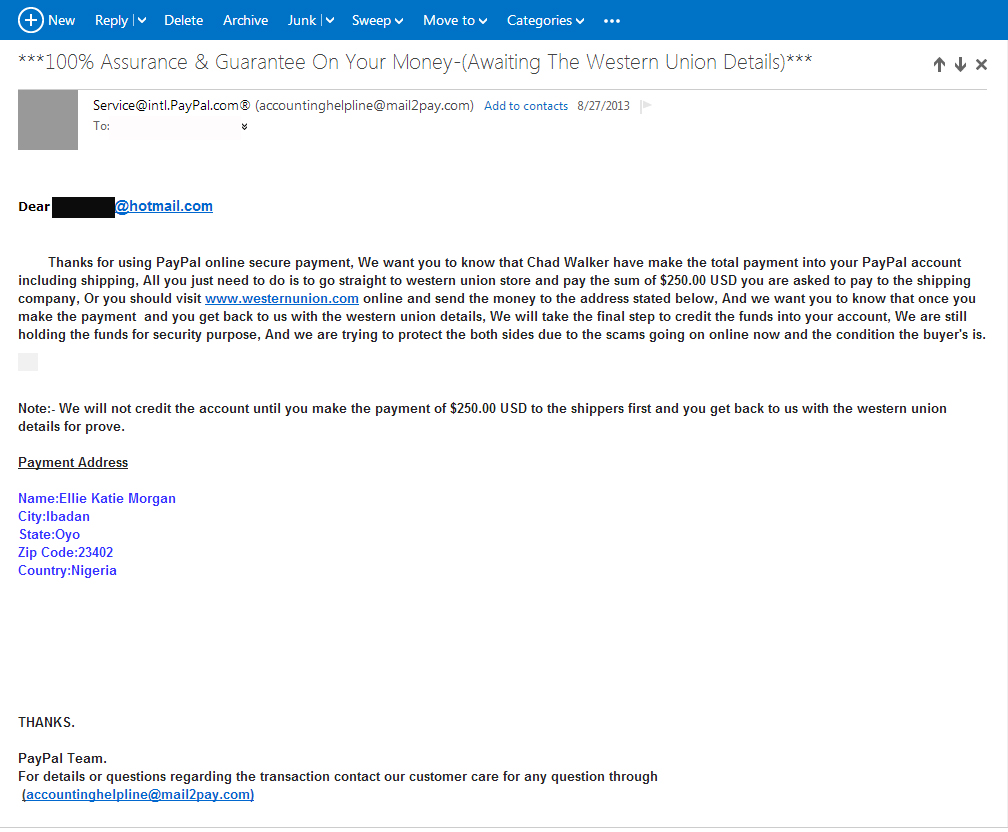Open the www.westernunion.com link
The image size is (1008, 832).
point(282,298)
